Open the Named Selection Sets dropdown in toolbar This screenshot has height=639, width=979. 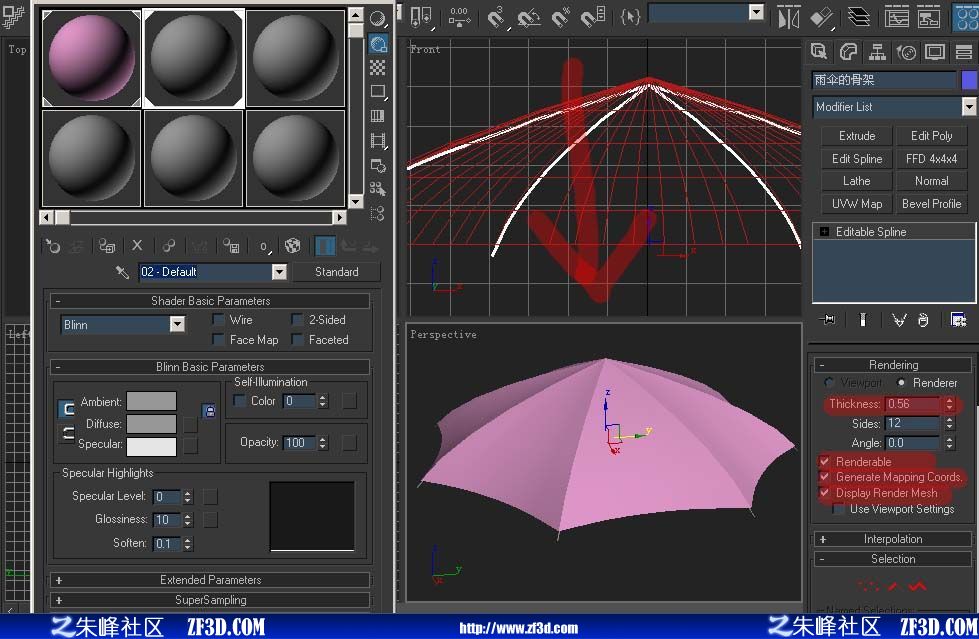click(756, 12)
